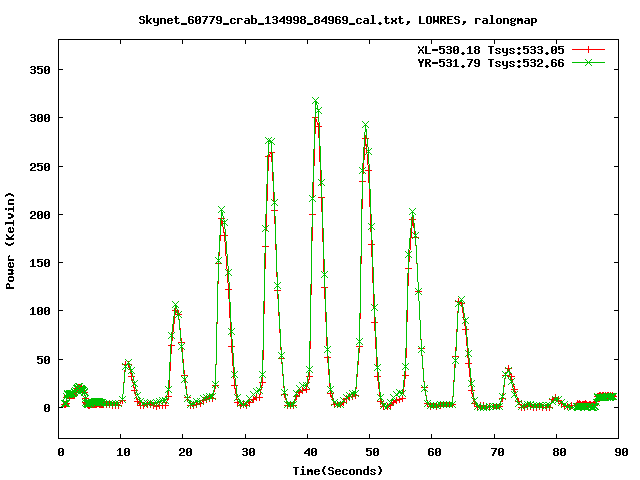The image size is (640, 480).
Task: Click the green YR legend line sample
Action: (x=588, y=62)
